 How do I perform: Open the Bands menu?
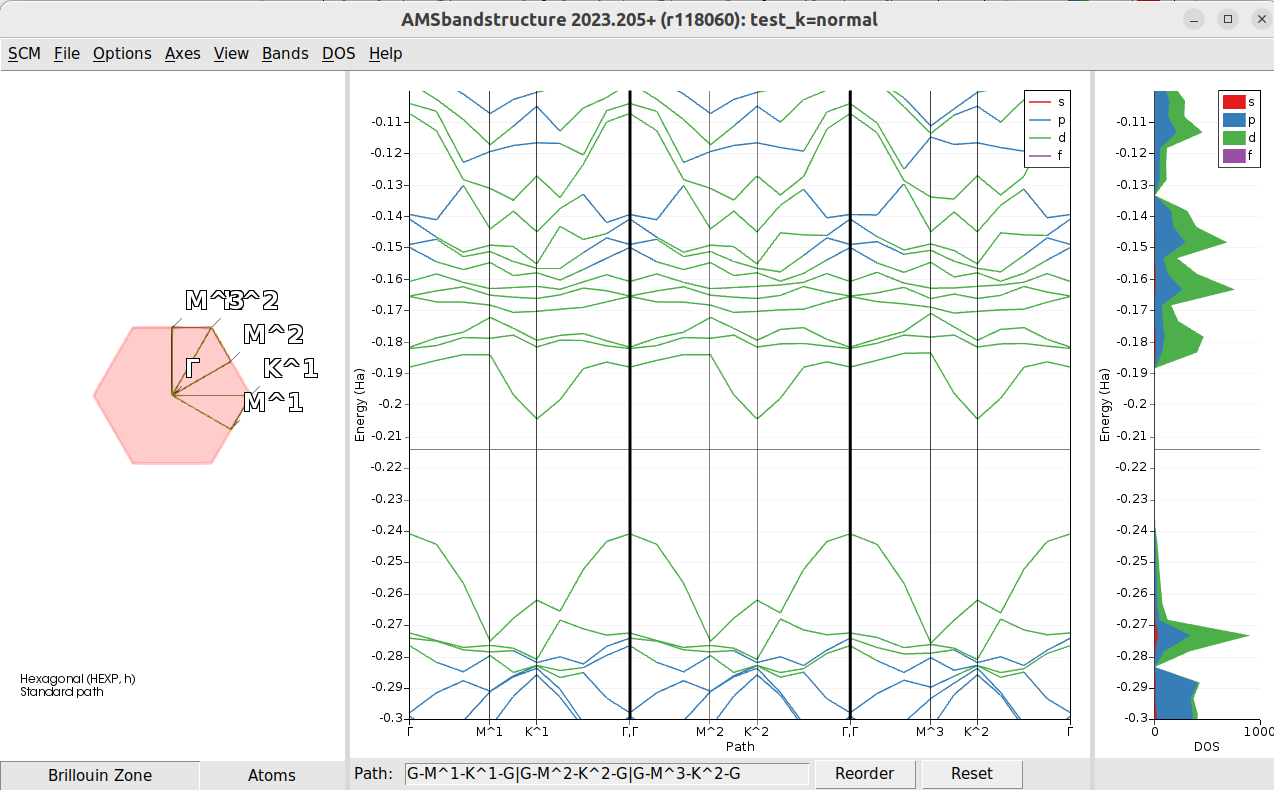pyautogui.click(x=285, y=53)
